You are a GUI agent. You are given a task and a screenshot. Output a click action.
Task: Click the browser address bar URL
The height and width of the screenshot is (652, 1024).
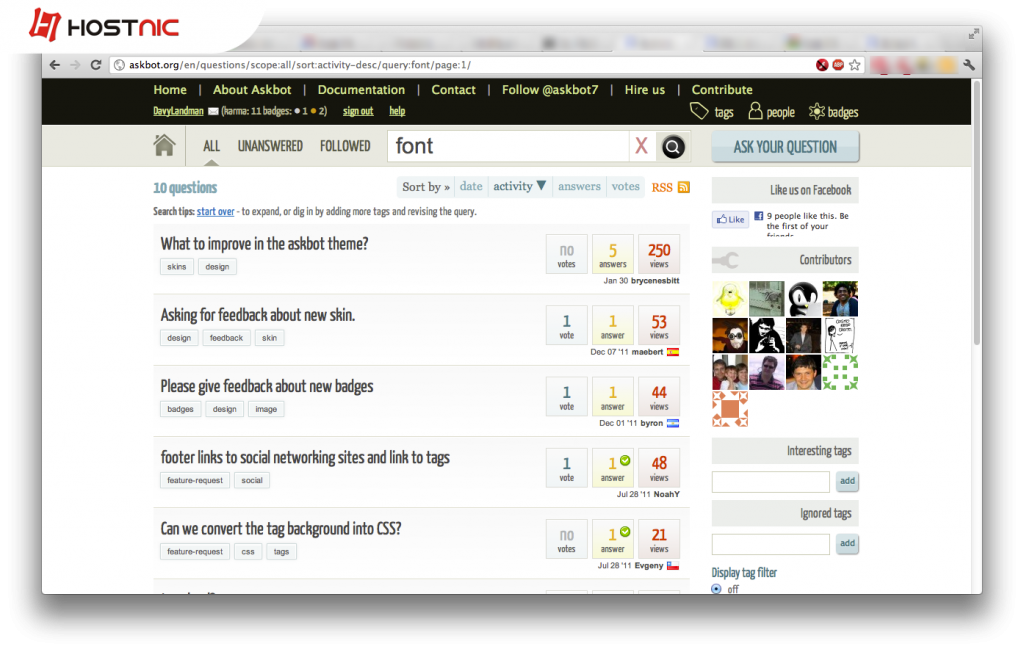coord(300,65)
